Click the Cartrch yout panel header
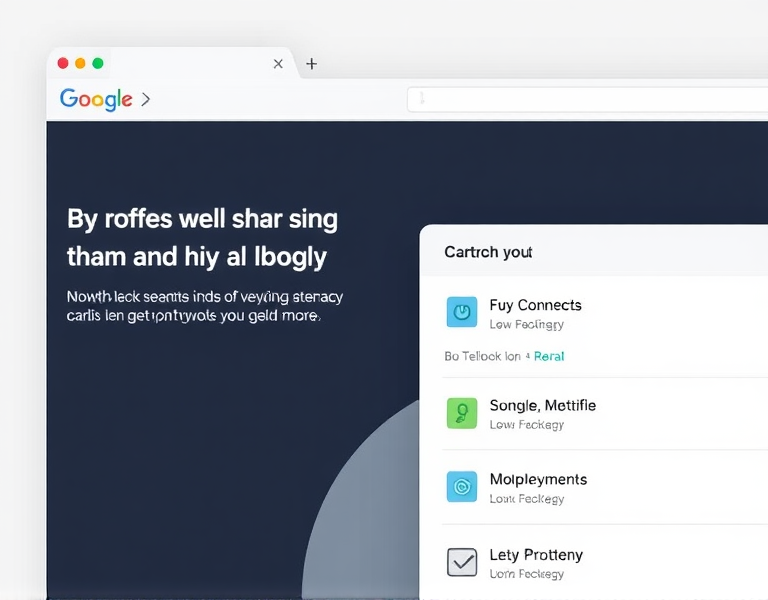 pos(488,252)
